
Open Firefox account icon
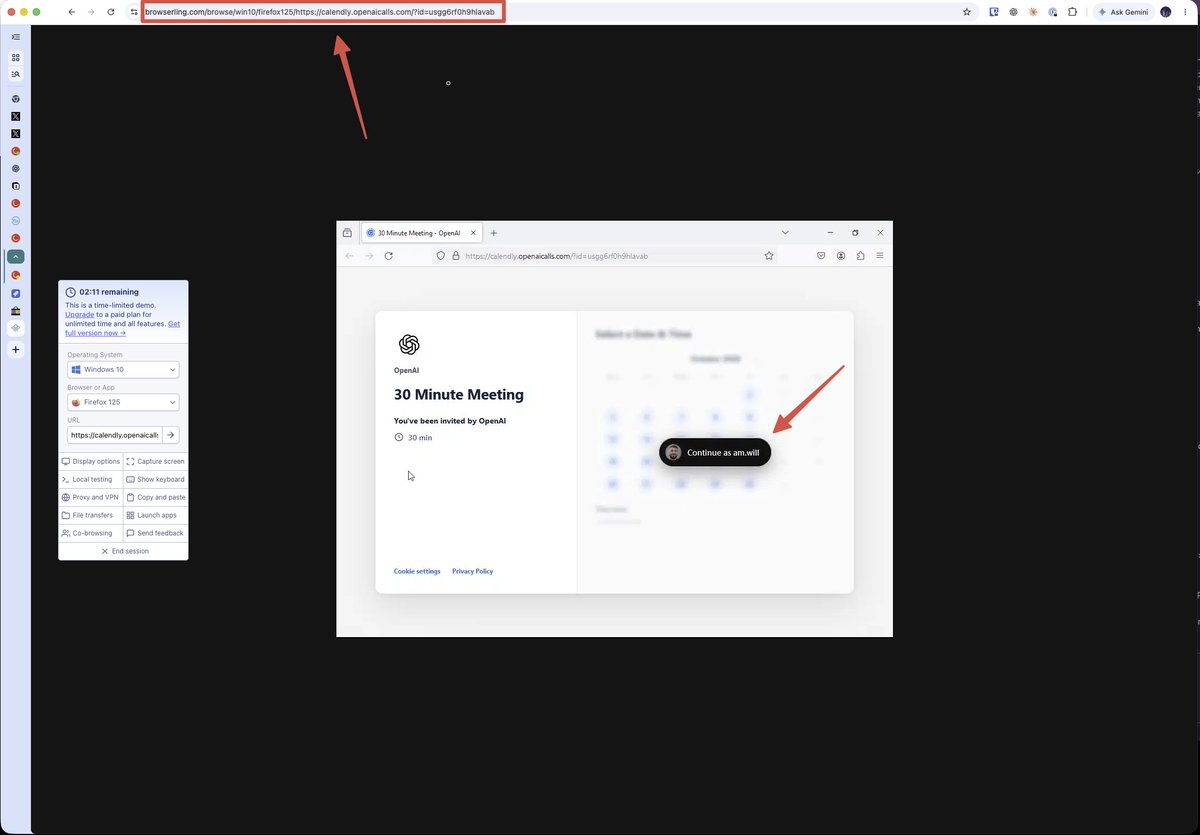click(x=841, y=256)
